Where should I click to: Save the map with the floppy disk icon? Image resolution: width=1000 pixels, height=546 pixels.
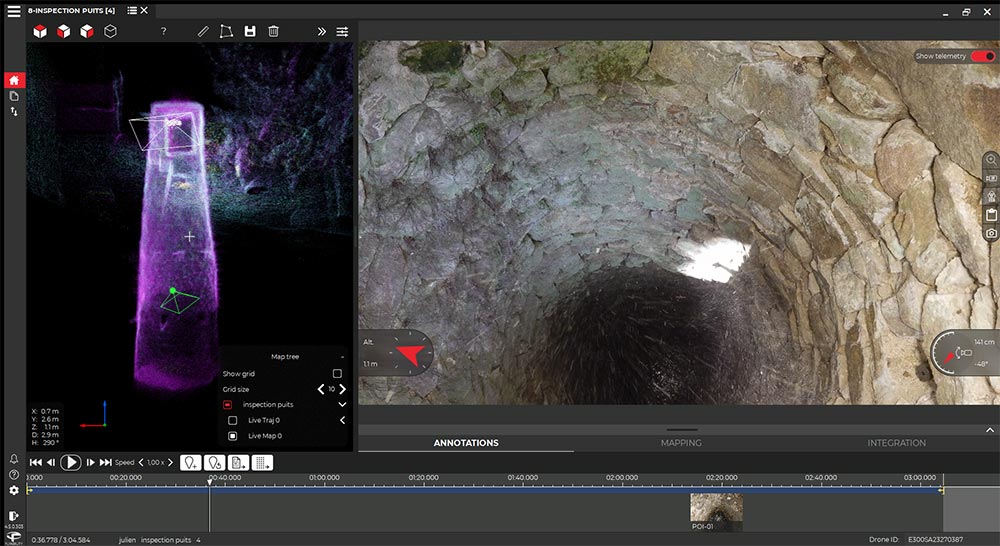[250, 31]
